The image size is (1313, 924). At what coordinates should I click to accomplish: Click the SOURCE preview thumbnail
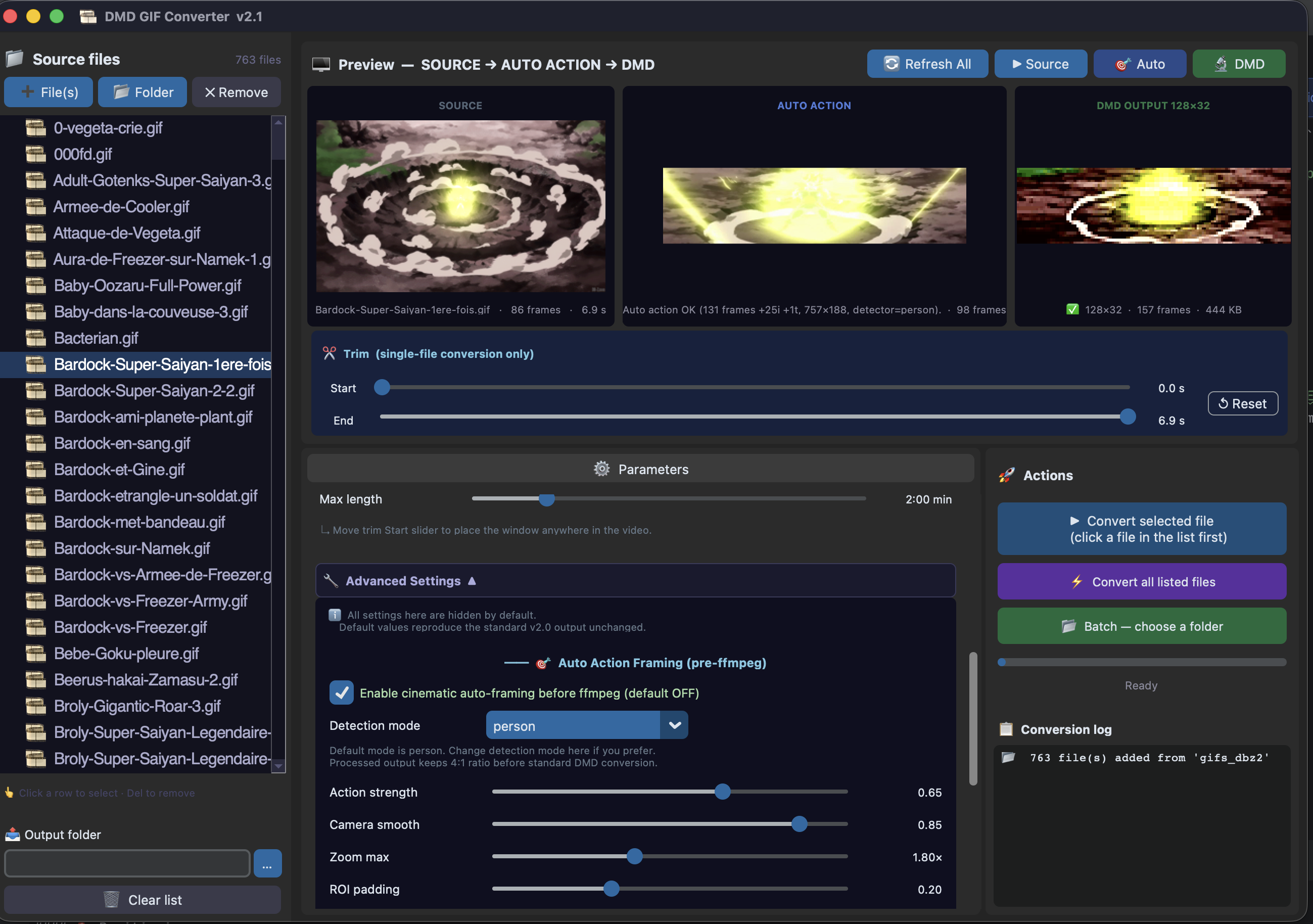460,206
